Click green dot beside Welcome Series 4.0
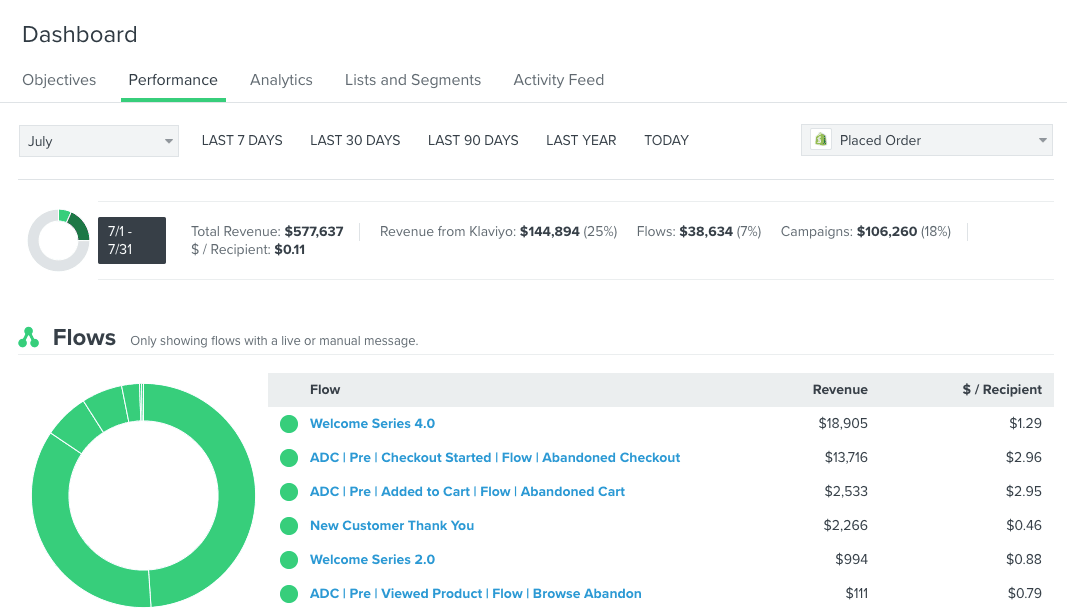Viewport: 1067px width, 610px height. click(289, 423)
